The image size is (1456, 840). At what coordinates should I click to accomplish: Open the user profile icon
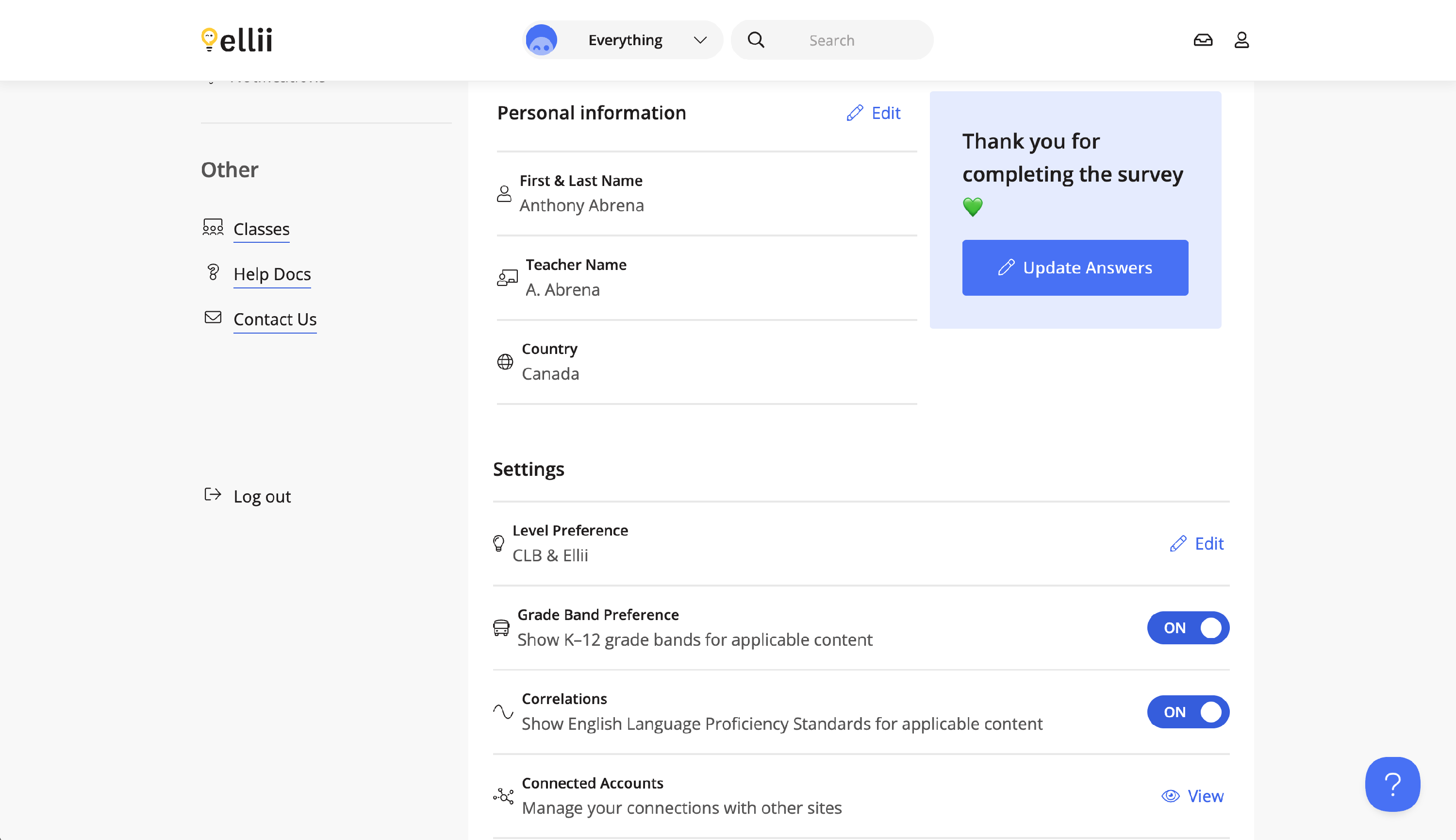1241,40
